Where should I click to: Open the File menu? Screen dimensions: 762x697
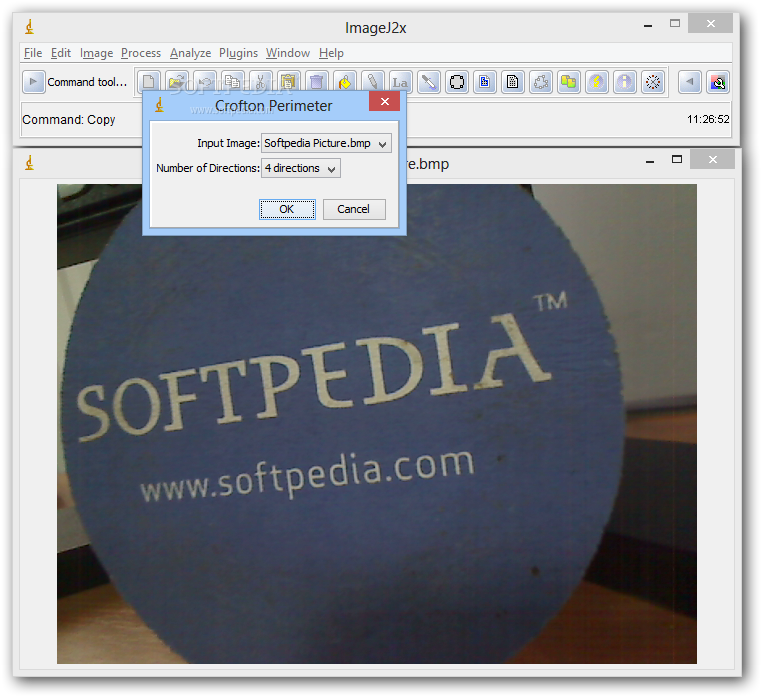pyautogui.click(x=33, y=52)
